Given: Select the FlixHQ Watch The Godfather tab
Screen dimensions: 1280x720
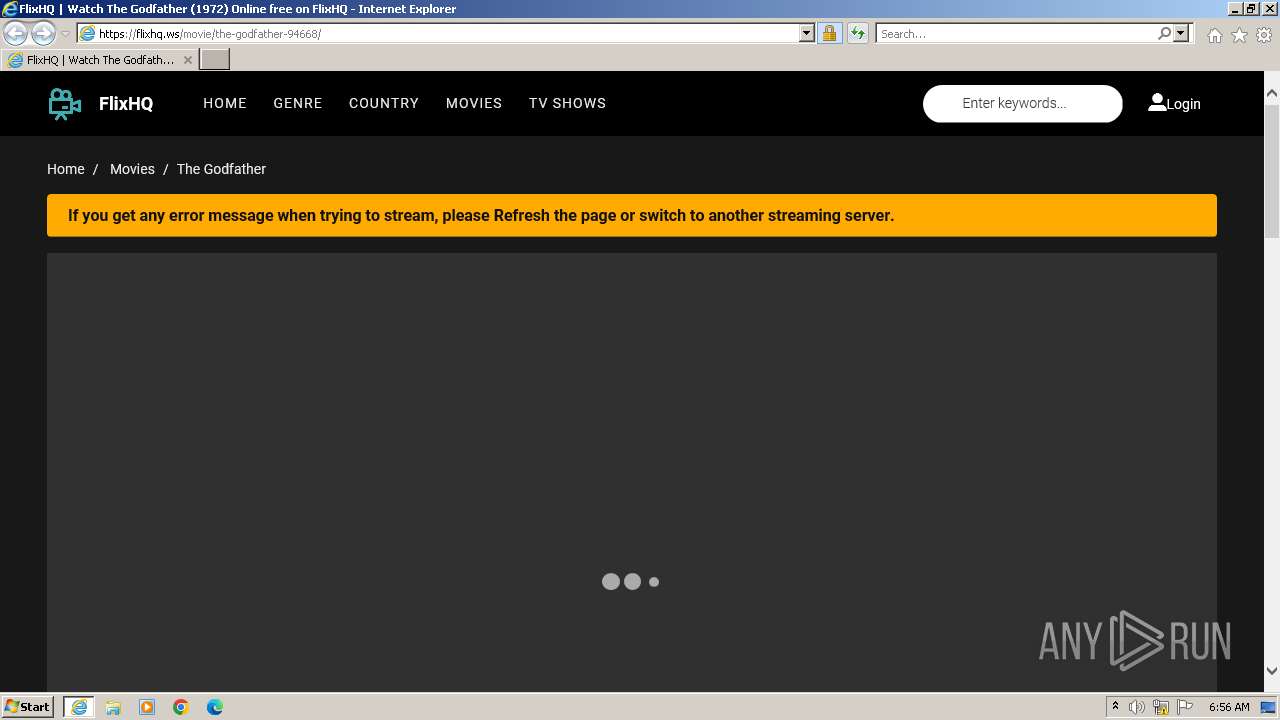Looking at the screenshot, I should [100, 60].
